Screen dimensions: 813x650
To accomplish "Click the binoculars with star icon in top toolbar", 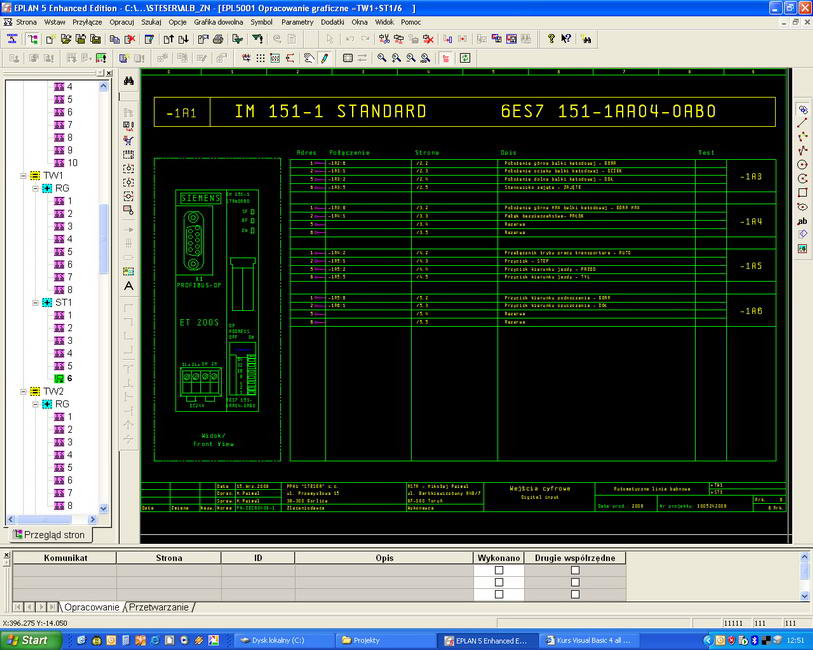I will (x=586, y=39).
